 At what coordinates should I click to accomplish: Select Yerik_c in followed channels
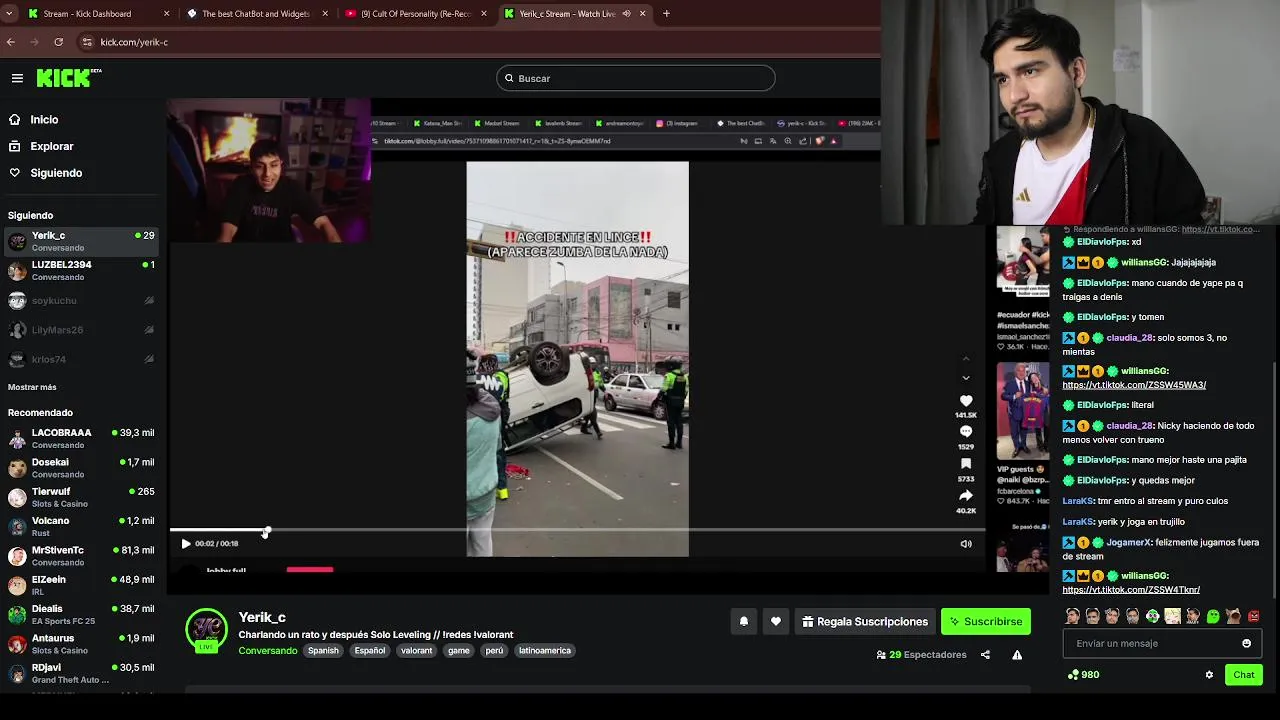81,241
